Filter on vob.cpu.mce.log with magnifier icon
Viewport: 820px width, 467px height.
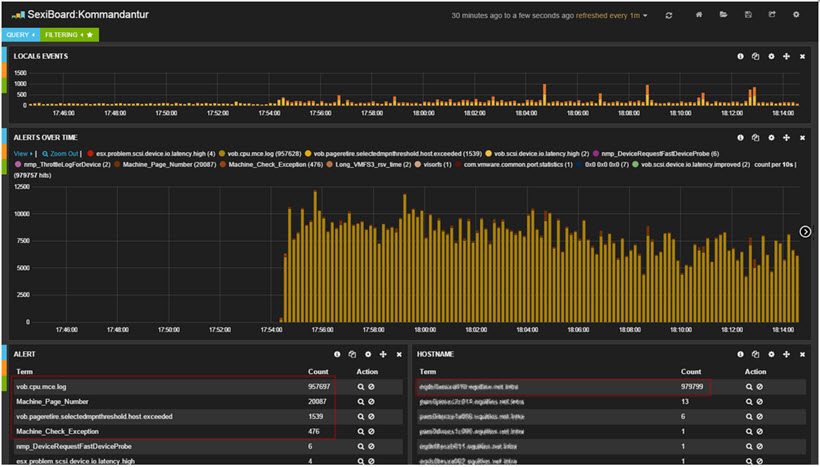360,387
